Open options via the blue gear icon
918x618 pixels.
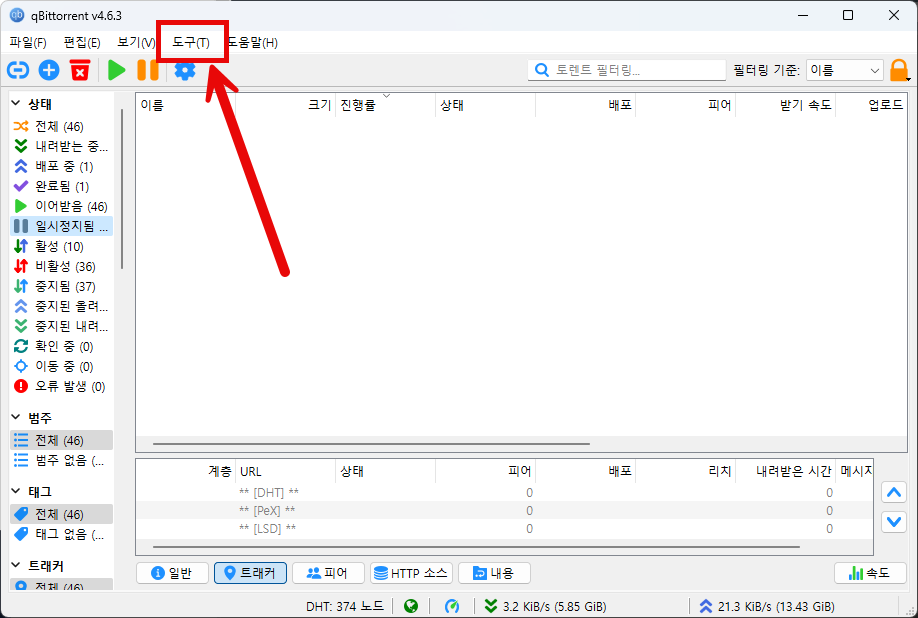(185, 70)
